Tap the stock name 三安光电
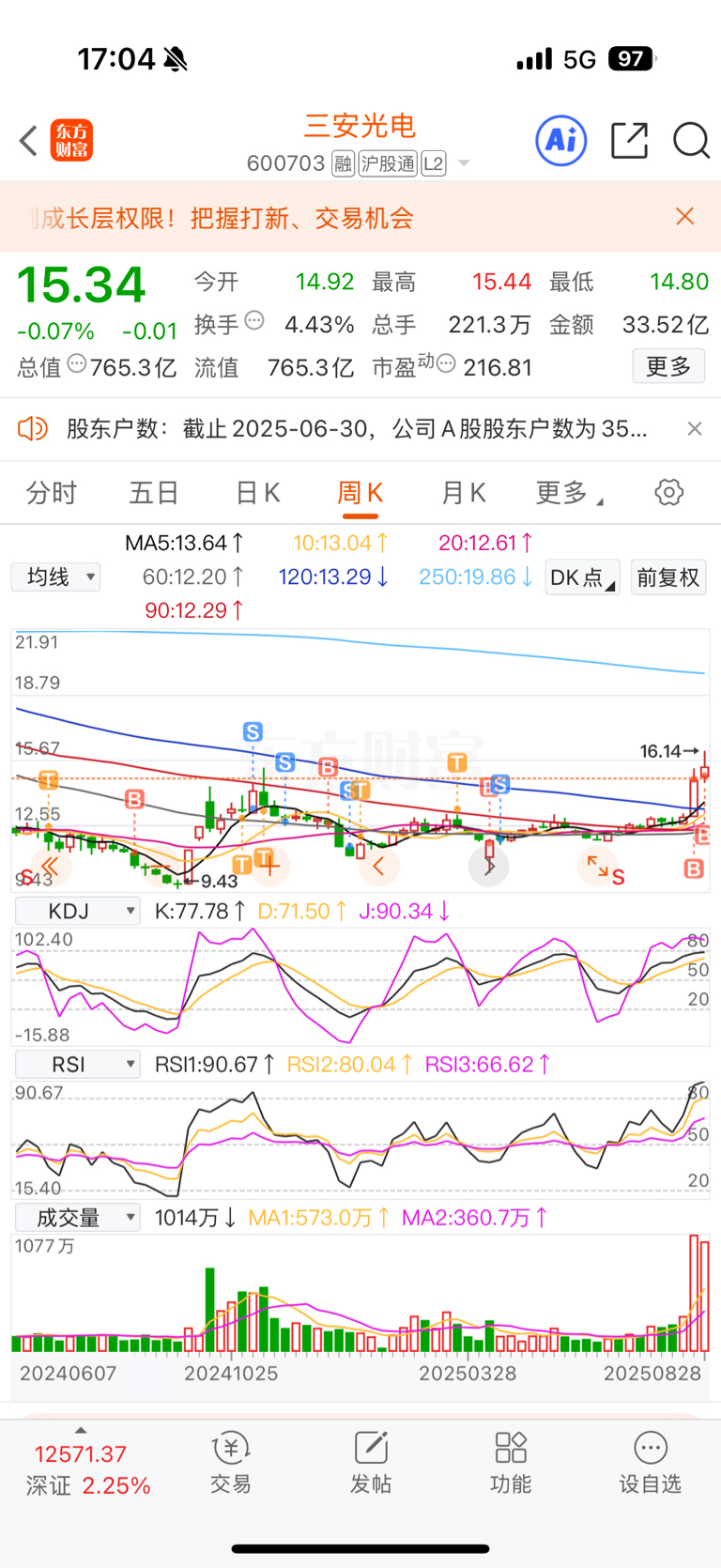Image resolution: width=721 pixels, height=1568 pixels. [360, 126]
